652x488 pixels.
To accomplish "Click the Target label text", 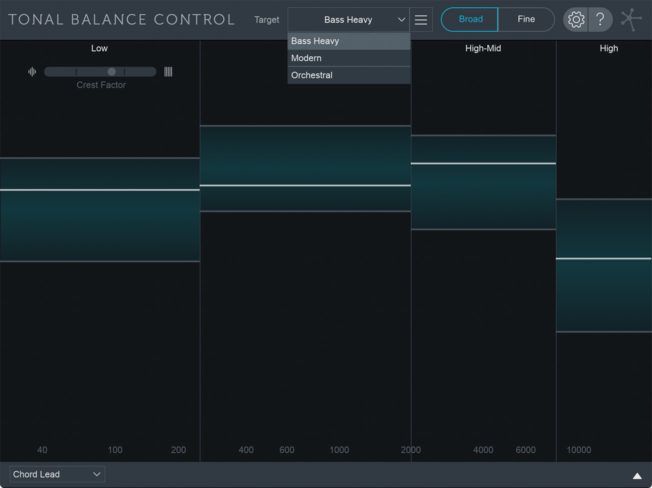I will (x=267, y=20).
